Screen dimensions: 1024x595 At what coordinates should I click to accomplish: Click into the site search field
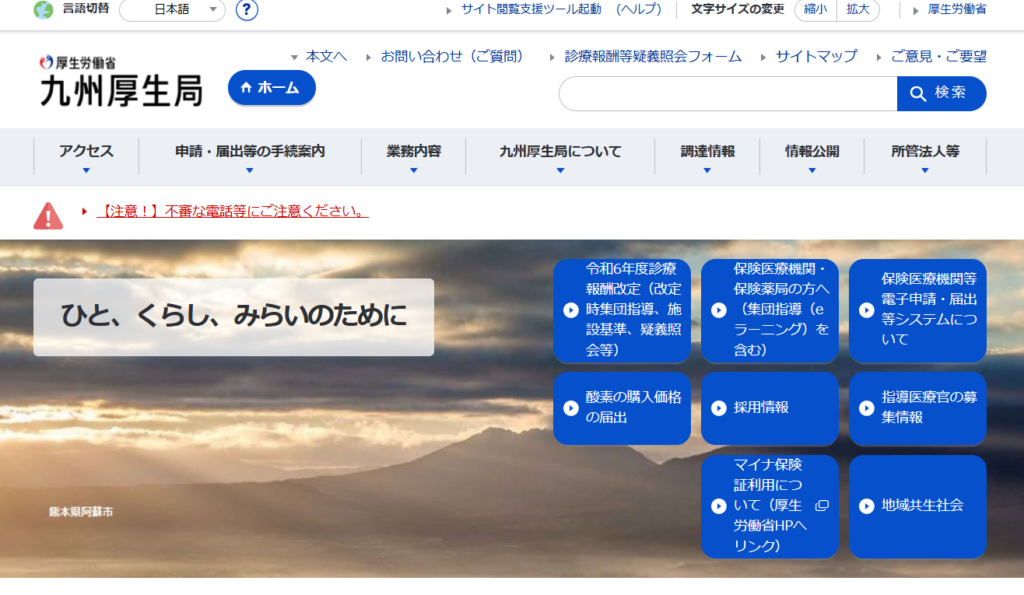point(728,93)
